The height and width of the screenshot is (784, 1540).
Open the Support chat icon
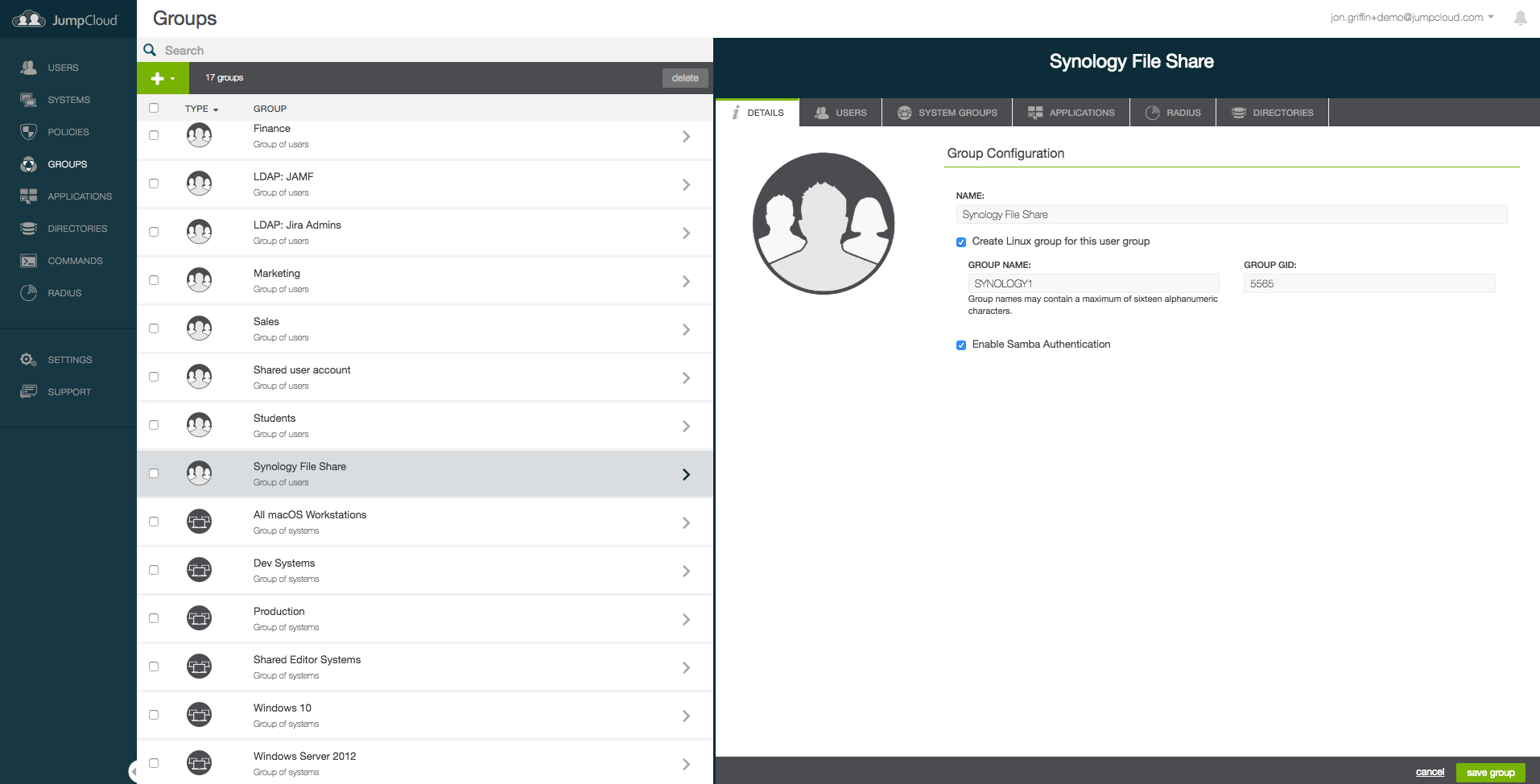coord(29,392)
